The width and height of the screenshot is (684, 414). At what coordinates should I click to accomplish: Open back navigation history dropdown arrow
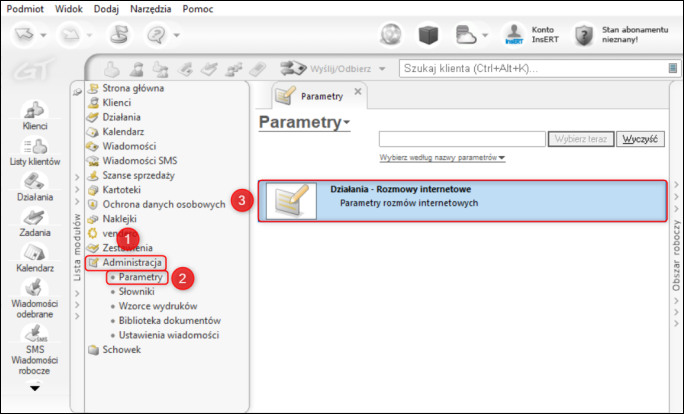(43, 35)
